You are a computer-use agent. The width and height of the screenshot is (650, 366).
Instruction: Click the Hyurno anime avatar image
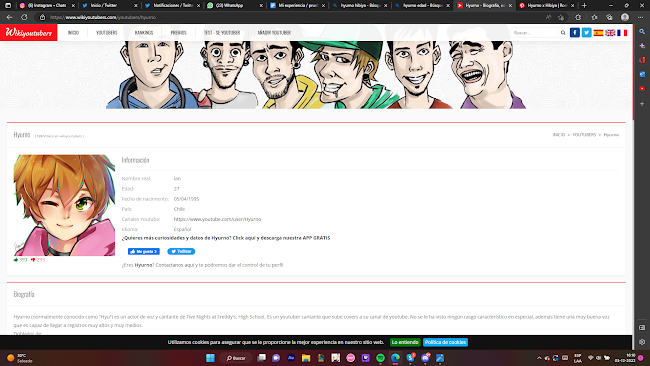point(64,205)
